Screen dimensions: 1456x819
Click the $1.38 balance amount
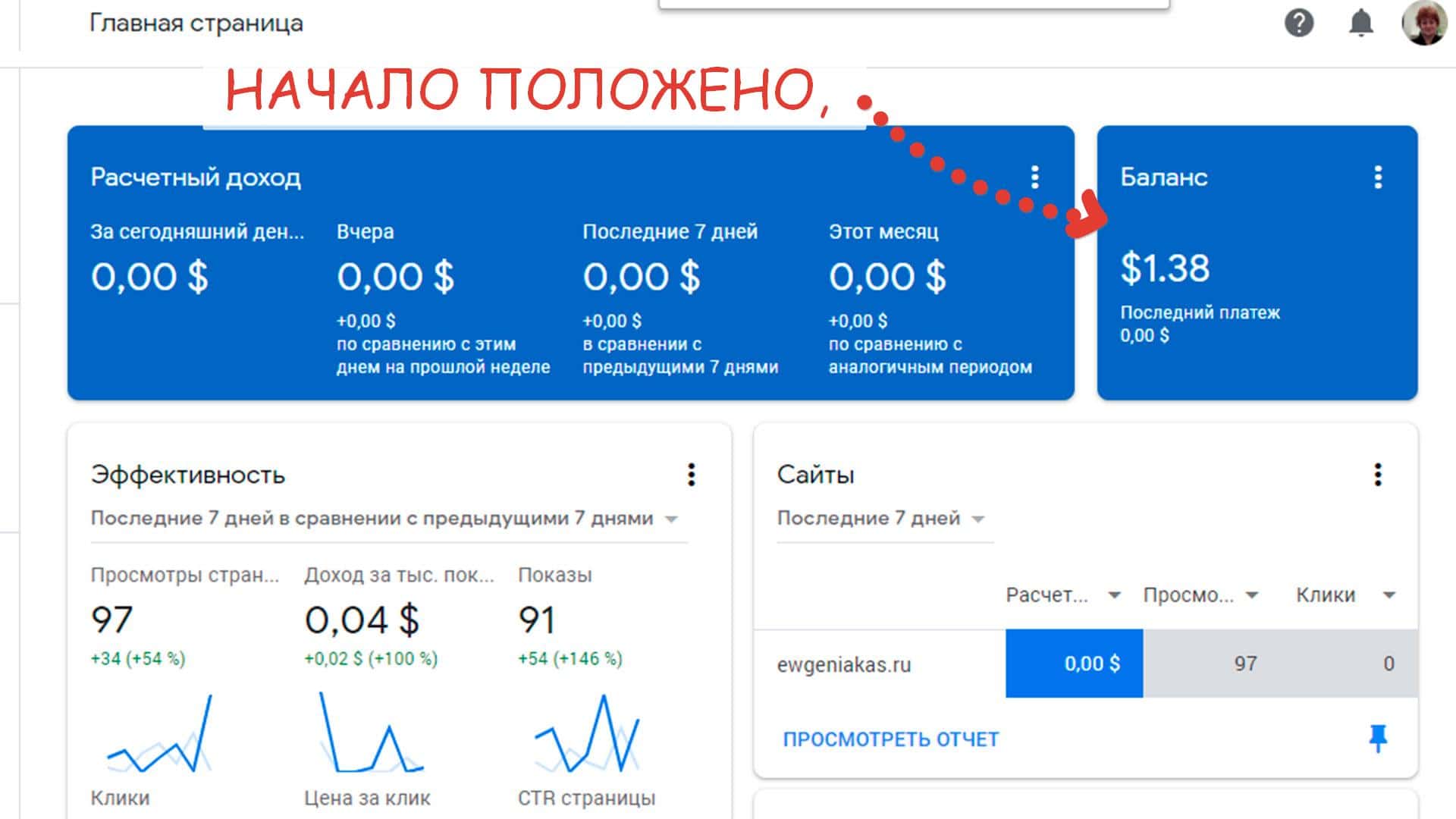coord(1165,268)
